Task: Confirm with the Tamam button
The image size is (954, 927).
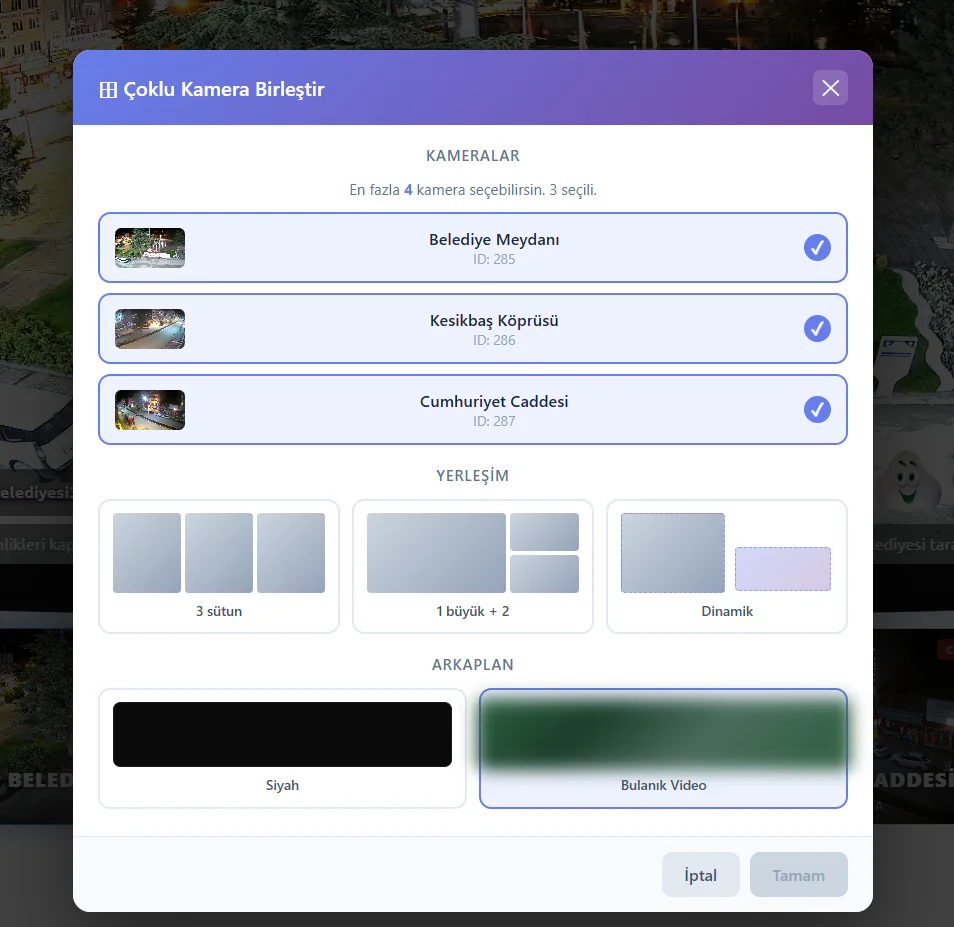Action: 798,875
